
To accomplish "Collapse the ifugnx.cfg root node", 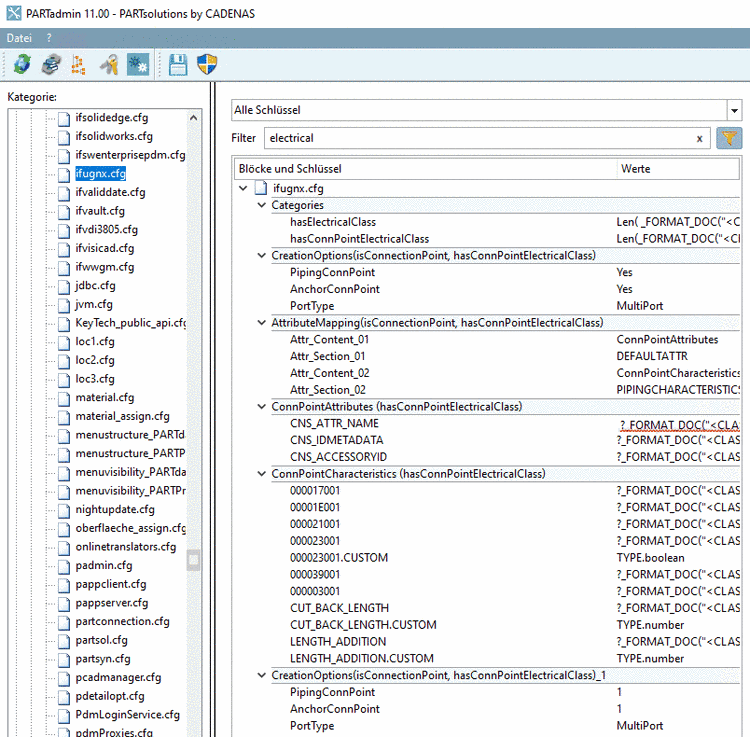I will (x=244, y=188).
